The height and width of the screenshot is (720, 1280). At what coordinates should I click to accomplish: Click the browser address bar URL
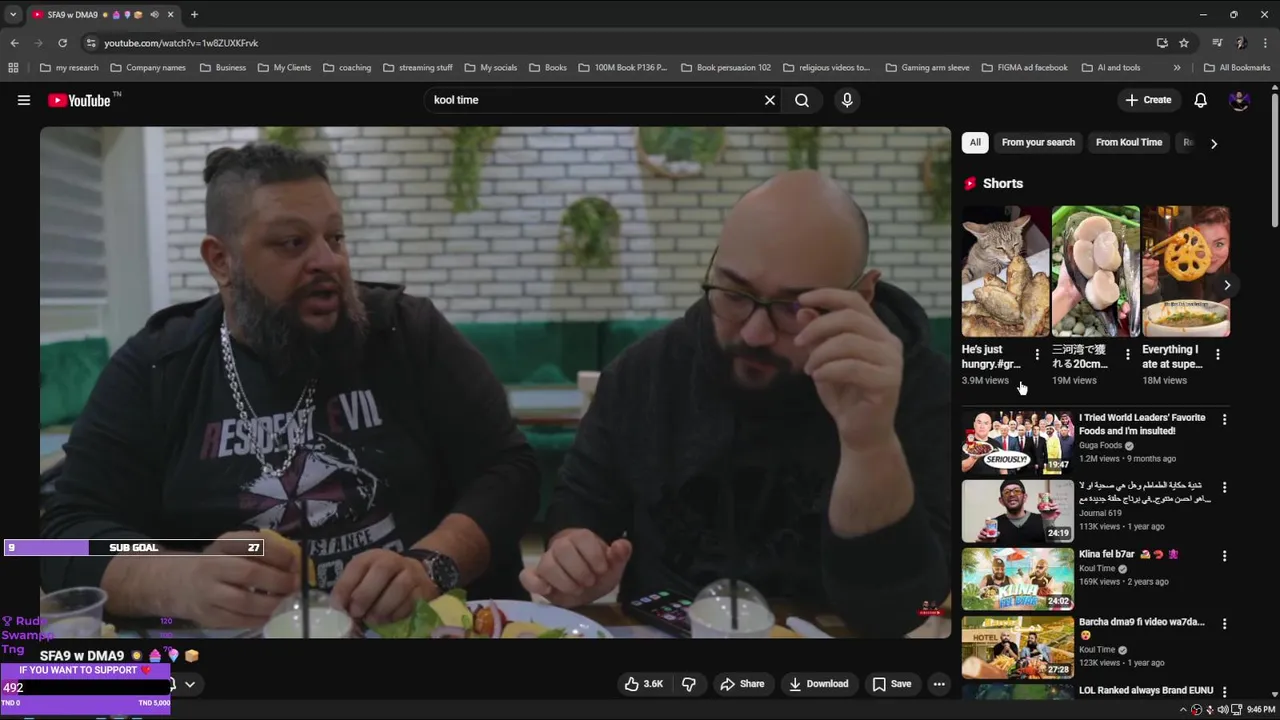pyautogui.click(x=181, y=43)
